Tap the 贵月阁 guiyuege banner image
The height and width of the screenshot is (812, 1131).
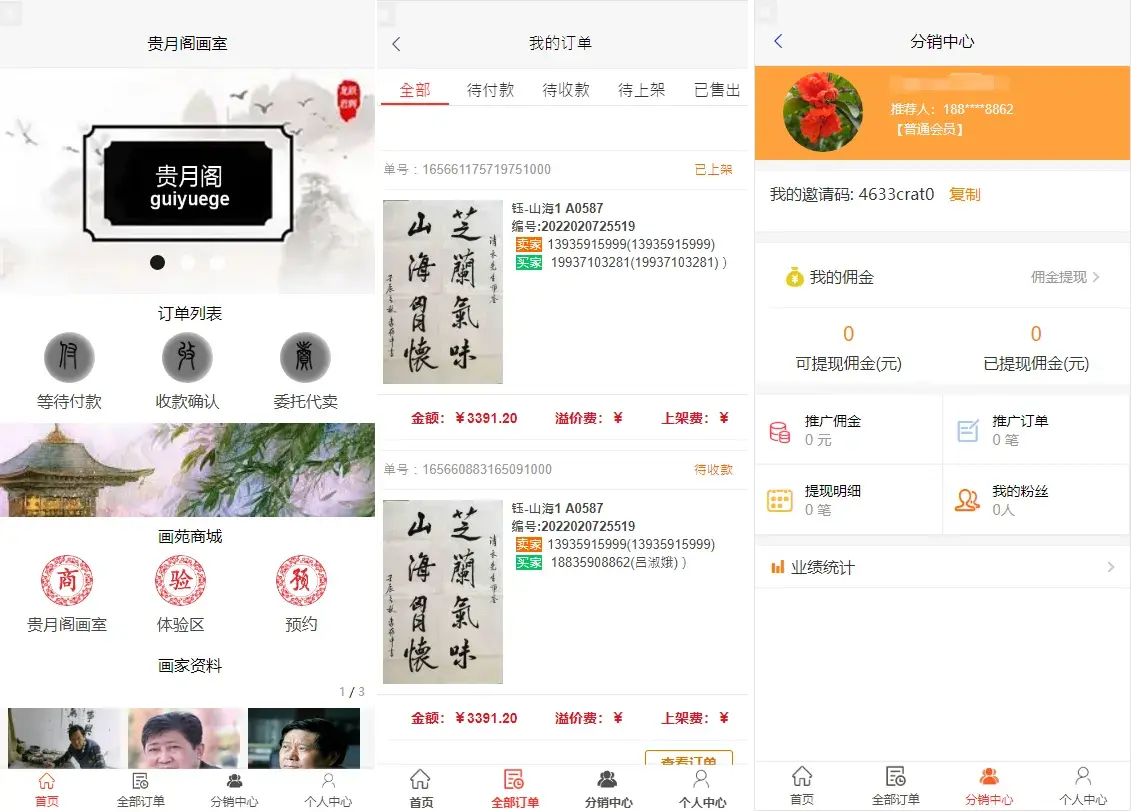[x=188, y=182]
